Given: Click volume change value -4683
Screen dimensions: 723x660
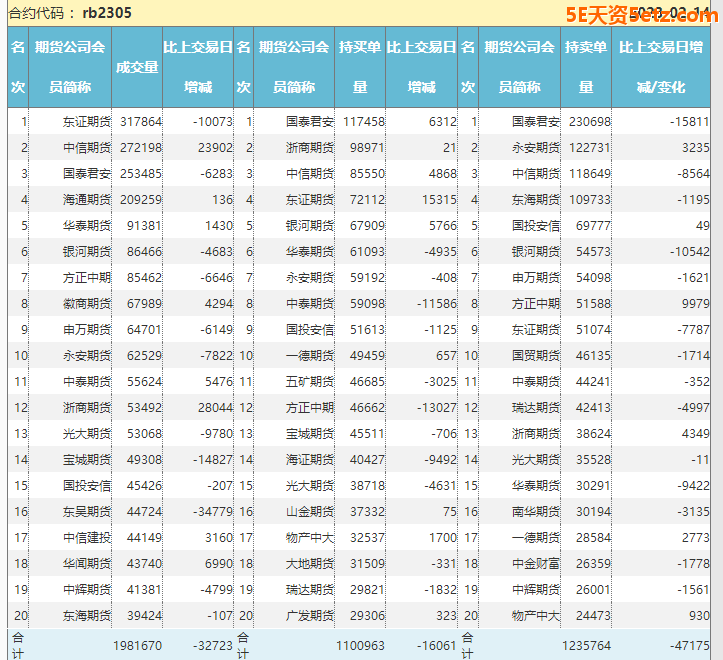Looking at the screenshot, I should click(217, 252).
